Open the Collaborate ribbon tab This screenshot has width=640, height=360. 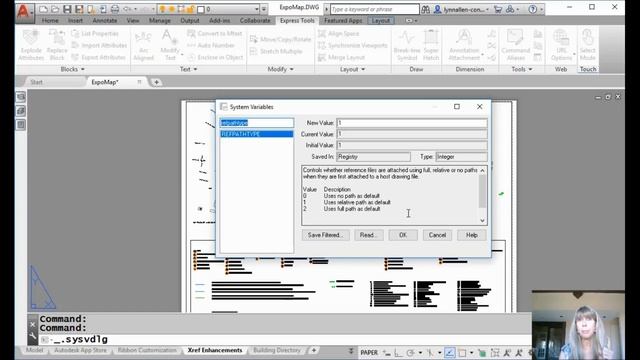tap(255, 20)
